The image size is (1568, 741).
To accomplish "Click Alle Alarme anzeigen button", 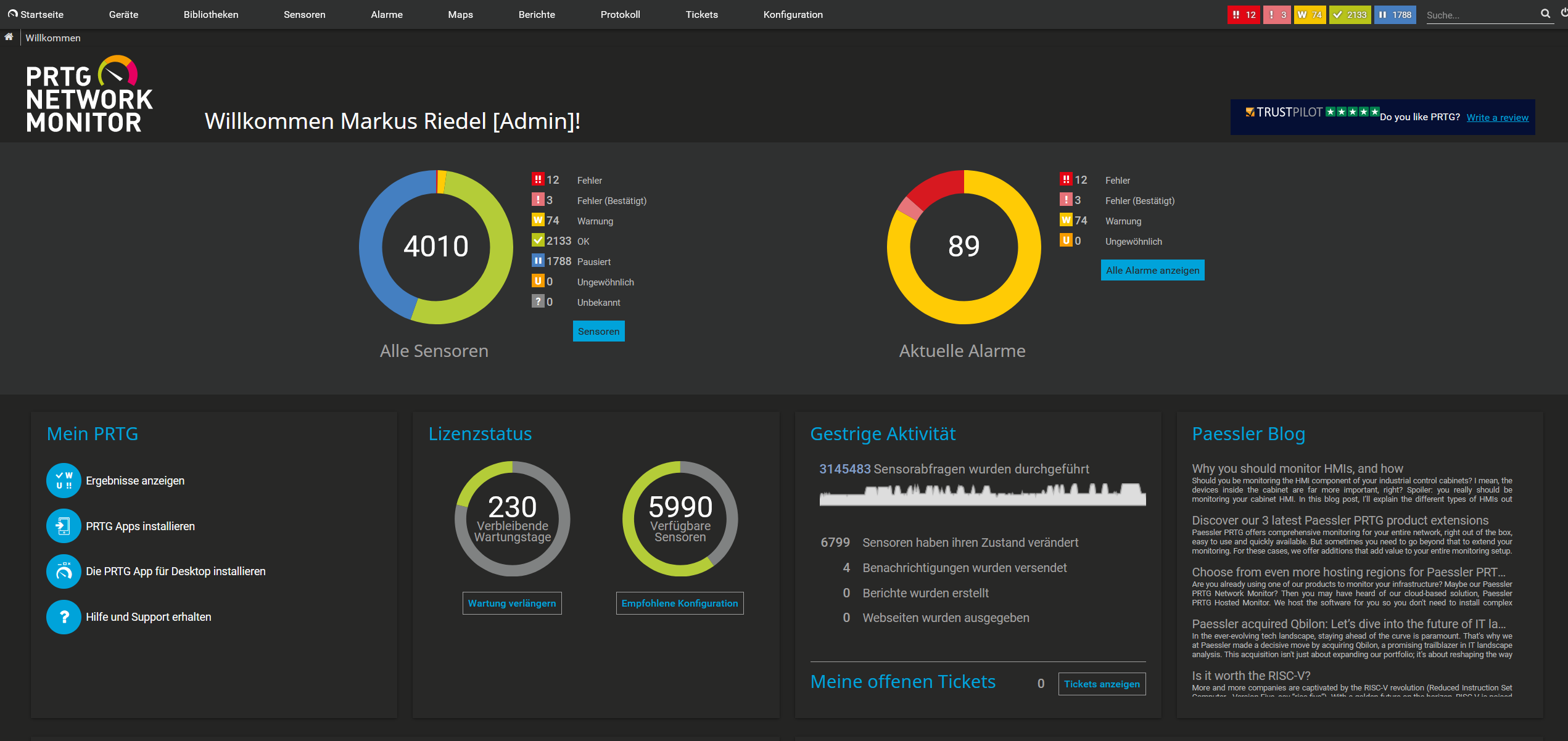I will (x=1152, y=270).
